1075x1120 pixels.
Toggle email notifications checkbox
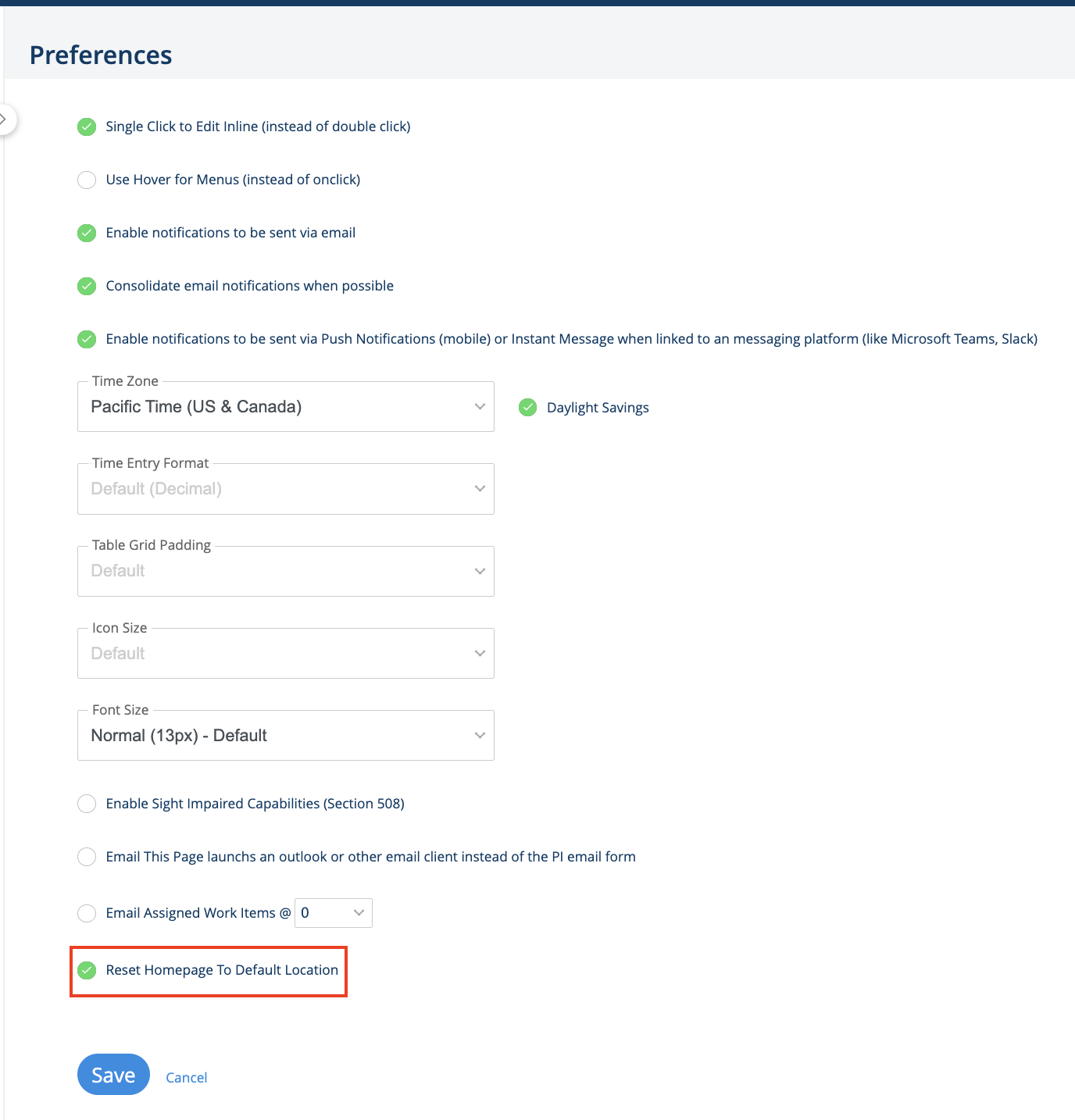pos(87,233)
